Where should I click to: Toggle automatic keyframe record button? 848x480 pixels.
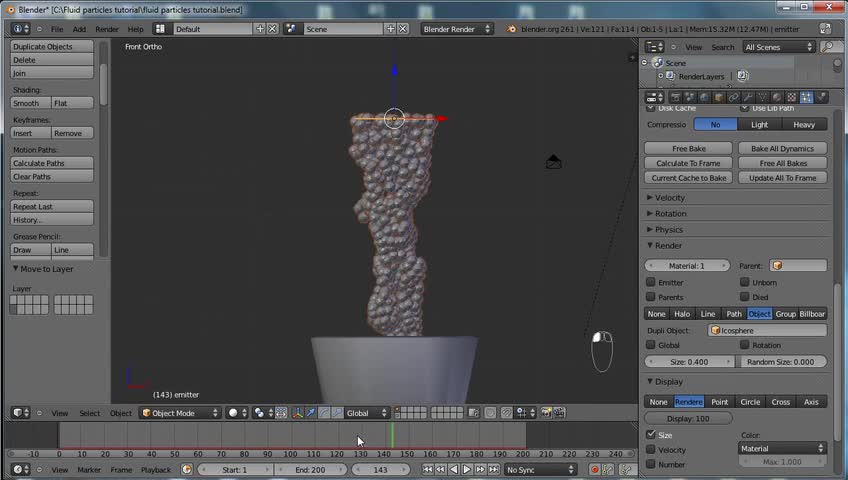594,470
